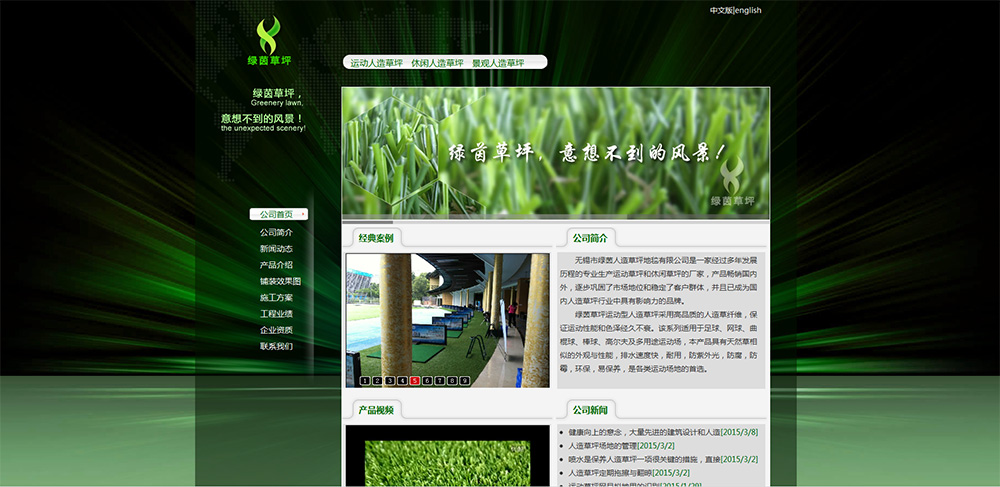Click the 无锡市绿茵人造草坪 company intro paragraph

pyautogui.click(x=659, y=280)
